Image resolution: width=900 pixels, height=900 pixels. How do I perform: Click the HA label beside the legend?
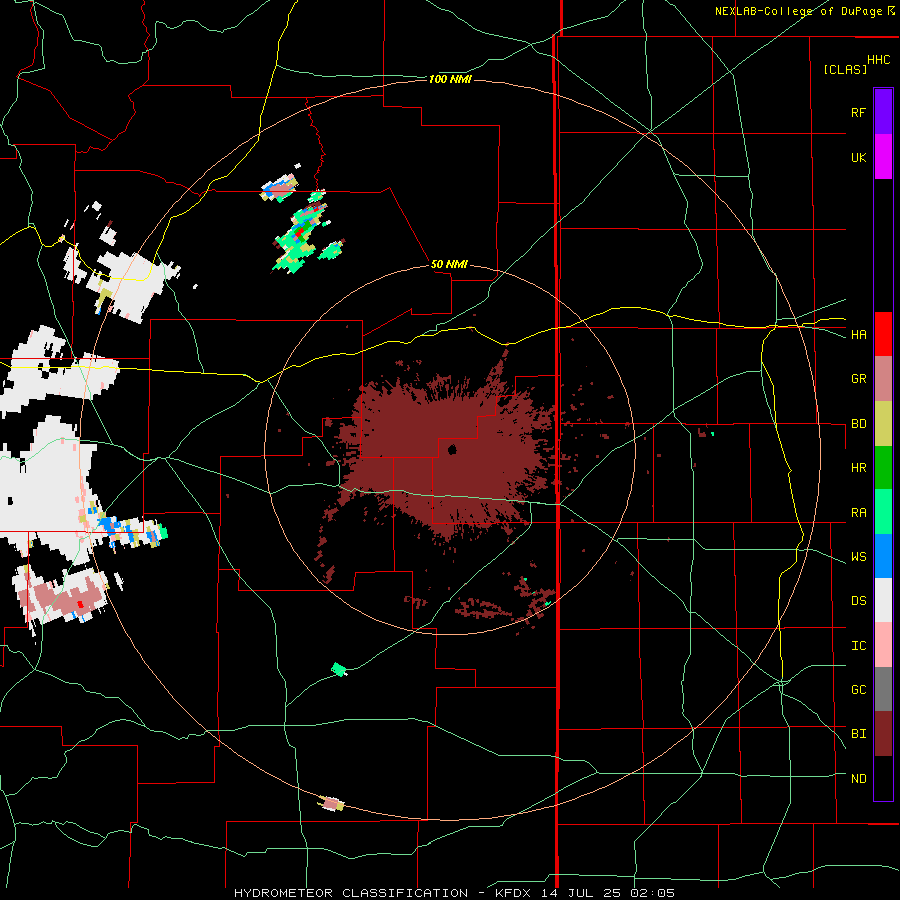point(858,335)
